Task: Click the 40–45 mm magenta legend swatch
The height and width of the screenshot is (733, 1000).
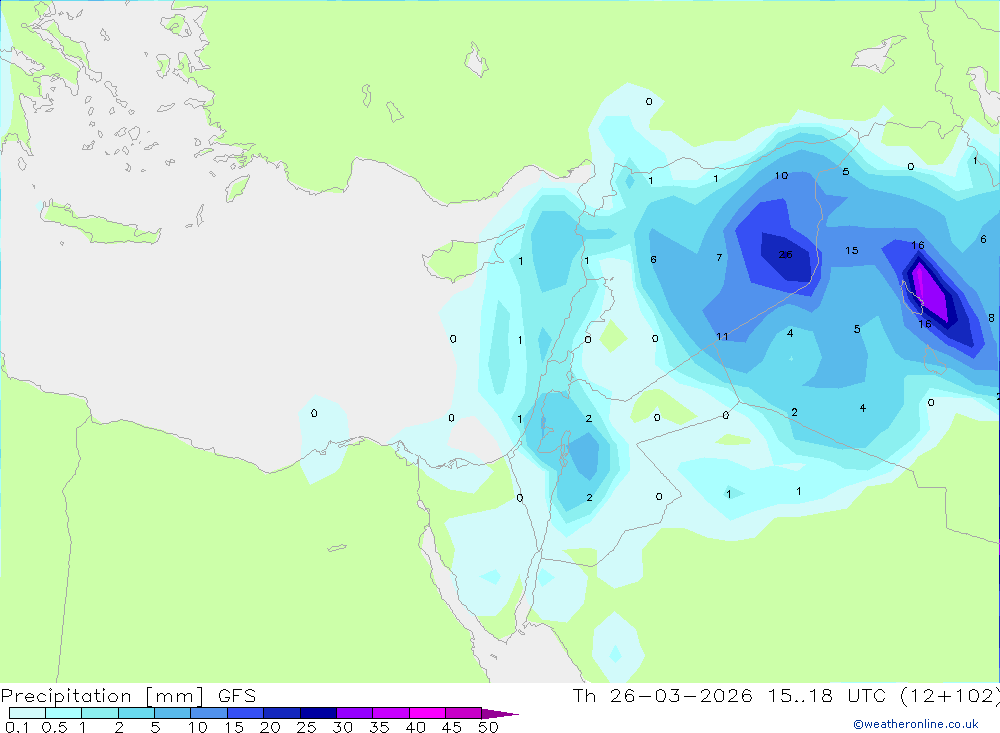Action: pyautogui.click(x=427, y=713)
